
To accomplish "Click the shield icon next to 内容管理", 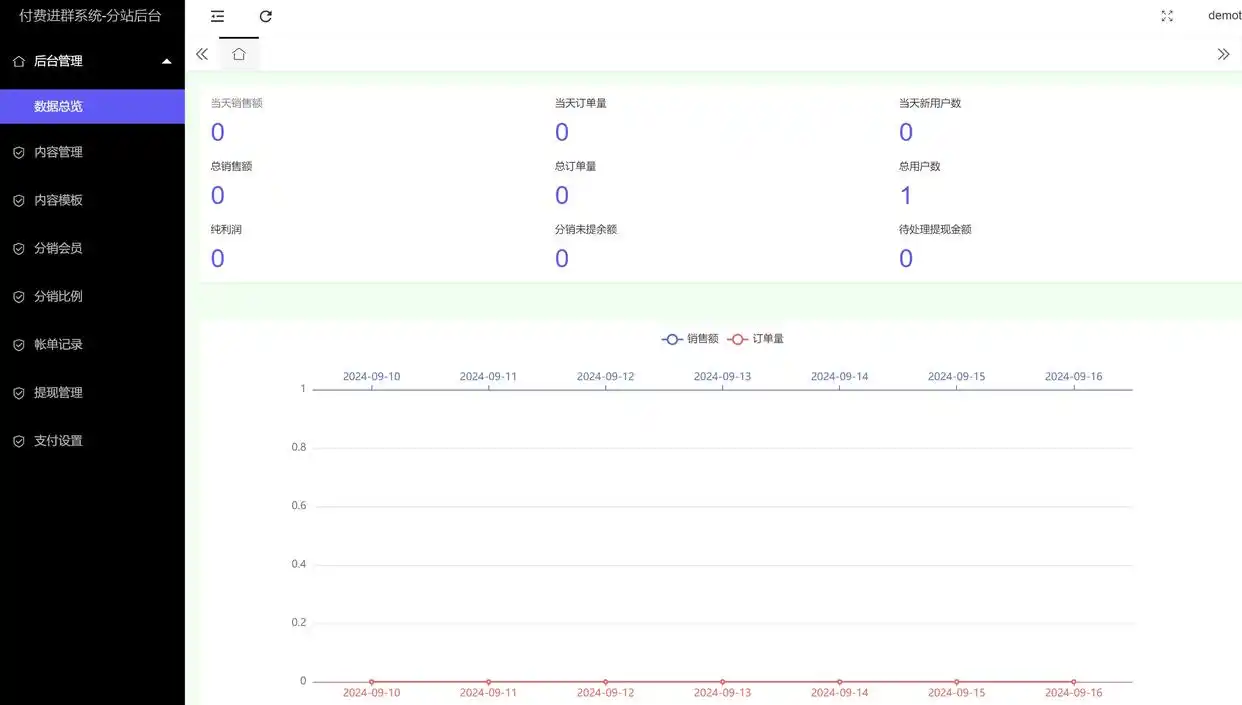I will (x=18, y=153).
